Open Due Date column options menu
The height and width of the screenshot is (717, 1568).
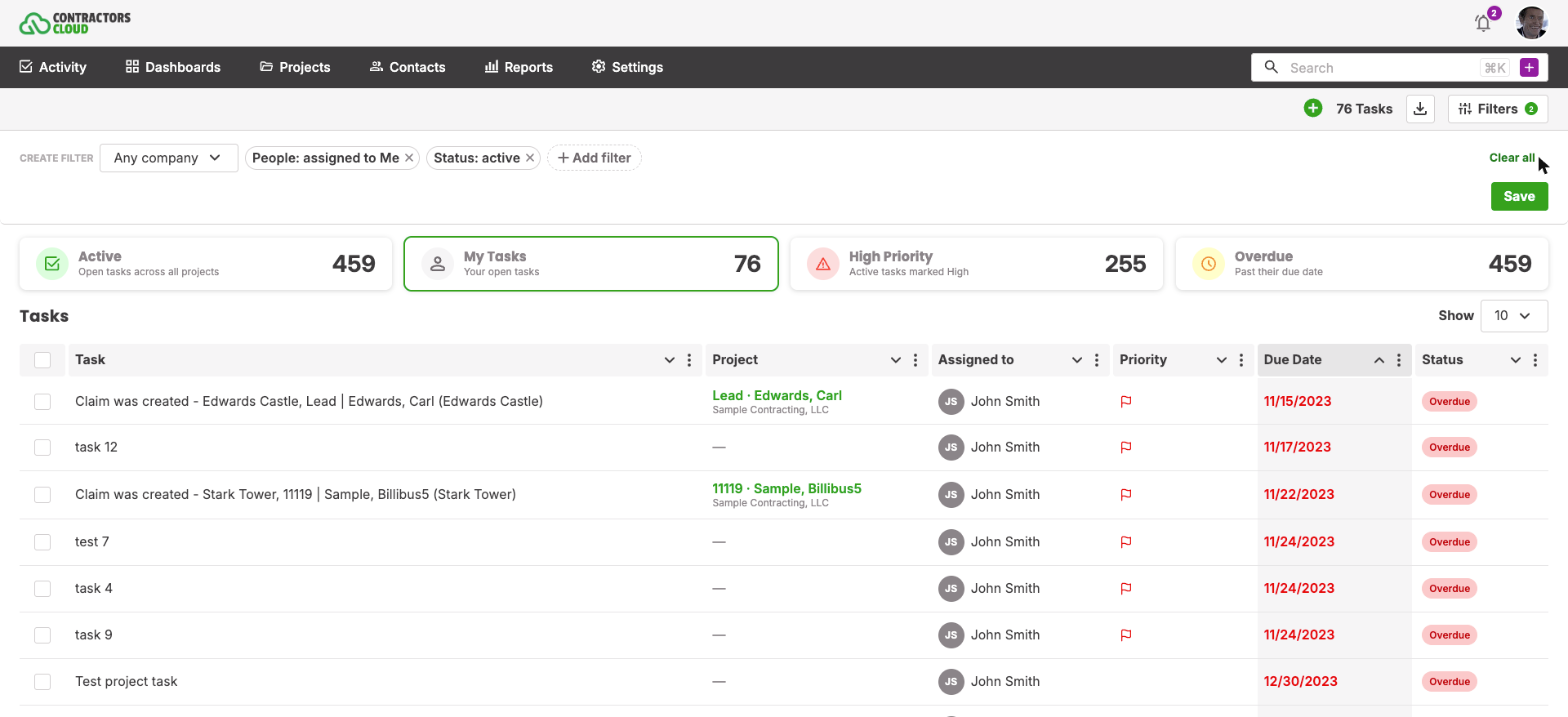tap(1398, 360)
